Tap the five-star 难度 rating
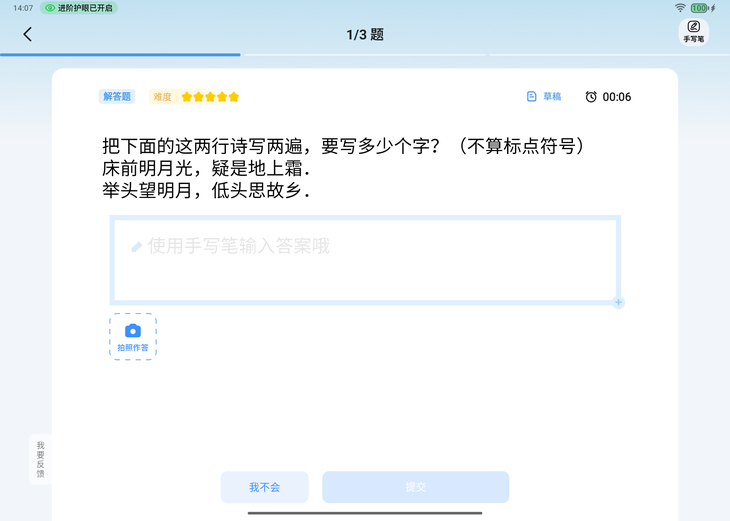 click(x=194, y=96)
